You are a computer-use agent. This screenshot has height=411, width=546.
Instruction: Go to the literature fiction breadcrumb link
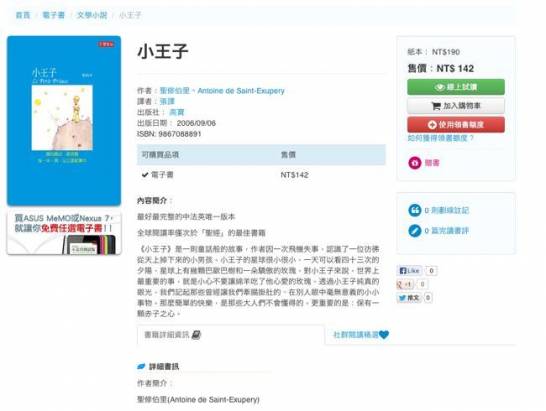(x=92, y=15)
